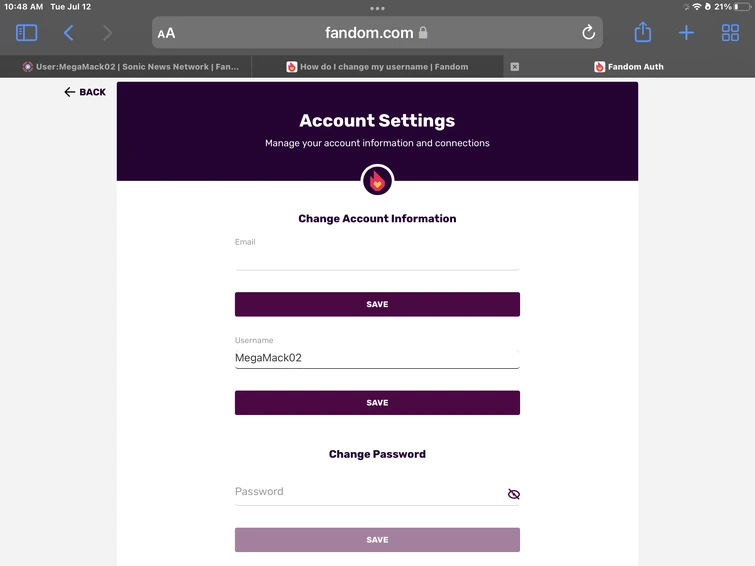This screenshot has width=755, height=566.
Task: Open the Safari sidebar panel
Action: pyautogui.click(x=27, y=33)
